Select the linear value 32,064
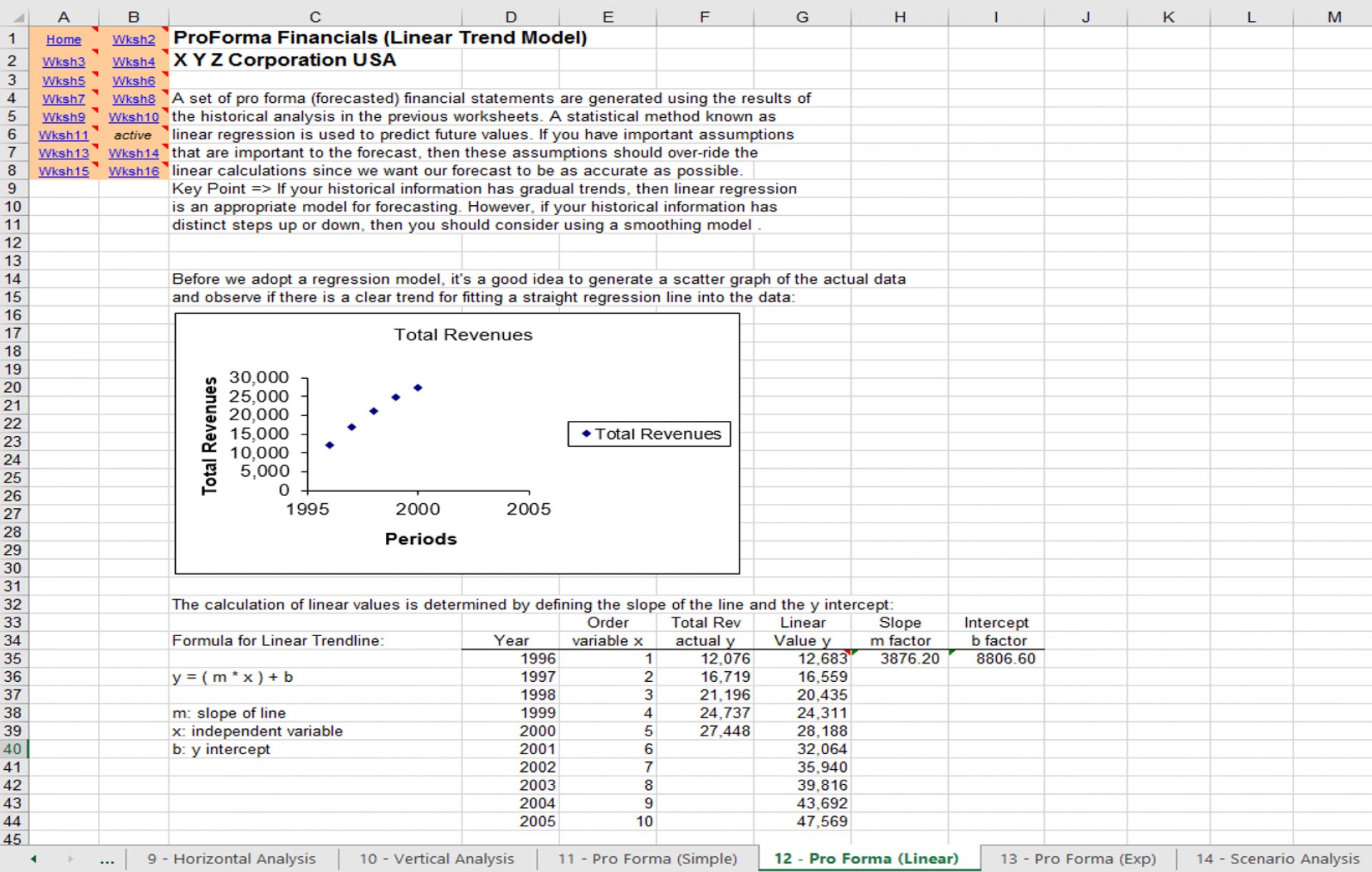Screen dimensions: 1372x872 (x=802, y=749)
